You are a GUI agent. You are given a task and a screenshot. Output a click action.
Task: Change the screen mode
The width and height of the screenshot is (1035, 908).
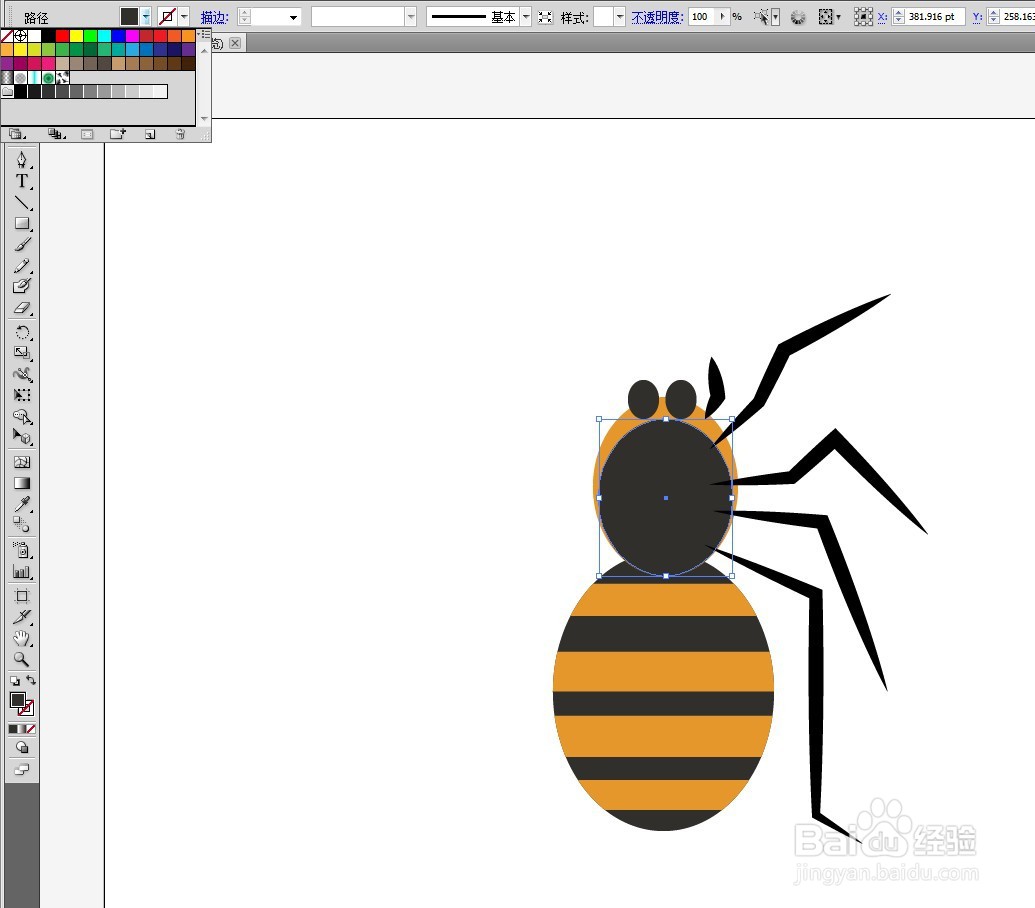pyautogui.click(x=22, y=769)
